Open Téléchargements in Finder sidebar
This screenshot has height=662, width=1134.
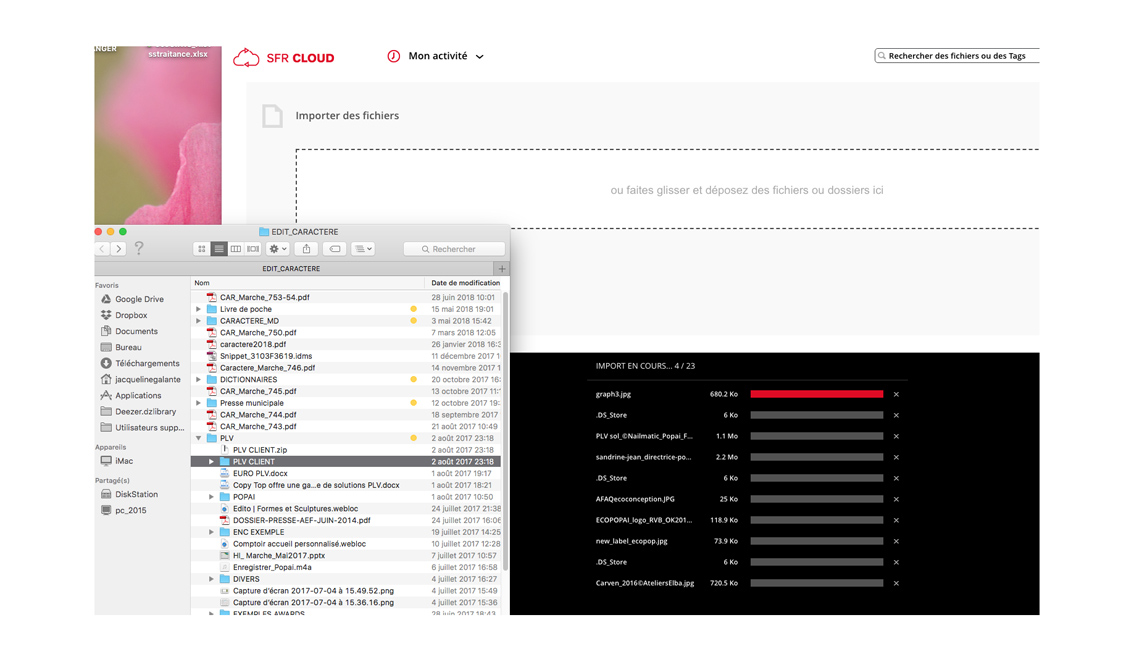140,363
